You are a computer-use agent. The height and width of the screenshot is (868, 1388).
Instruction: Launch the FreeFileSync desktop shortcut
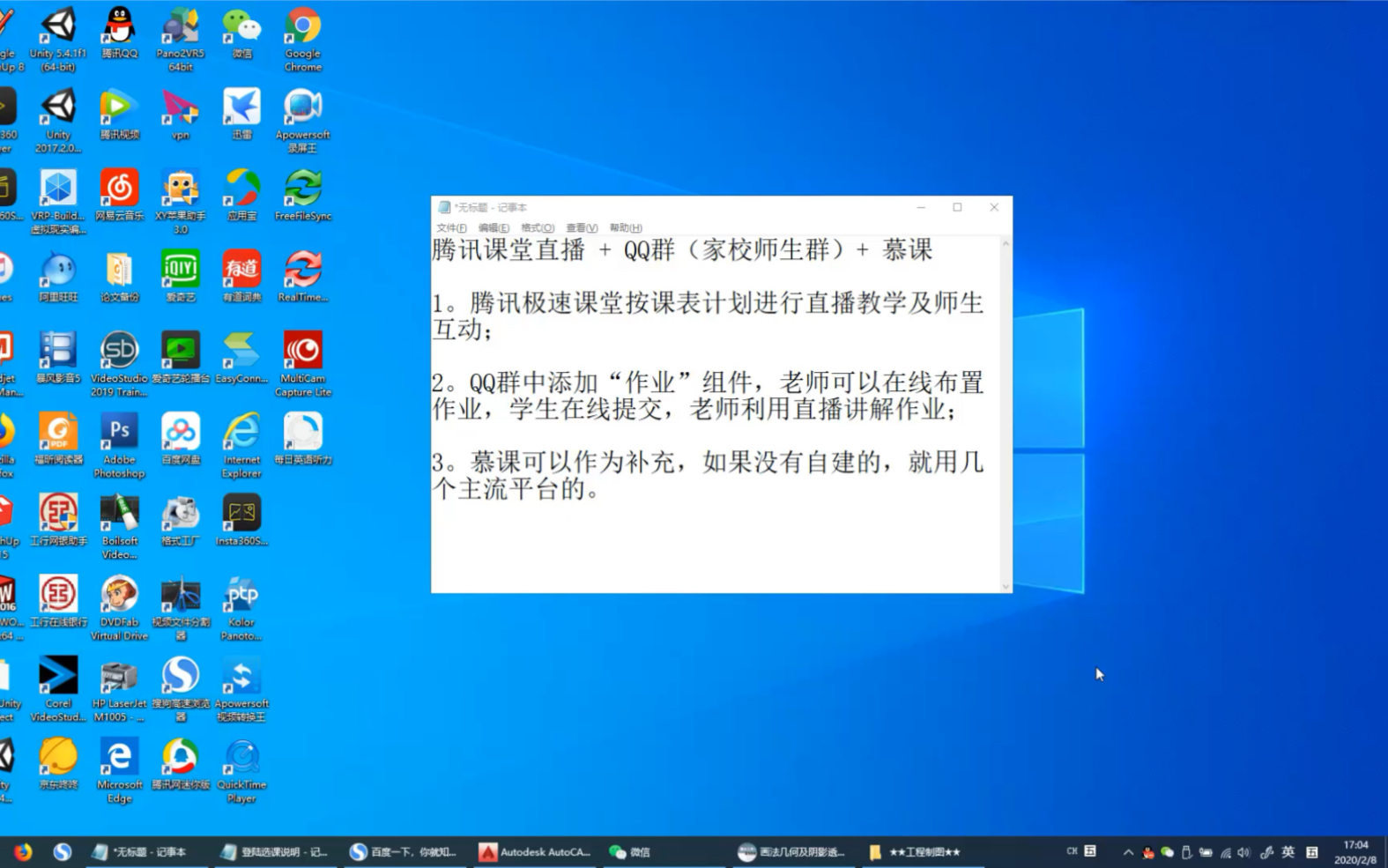[x=302, y=196]
